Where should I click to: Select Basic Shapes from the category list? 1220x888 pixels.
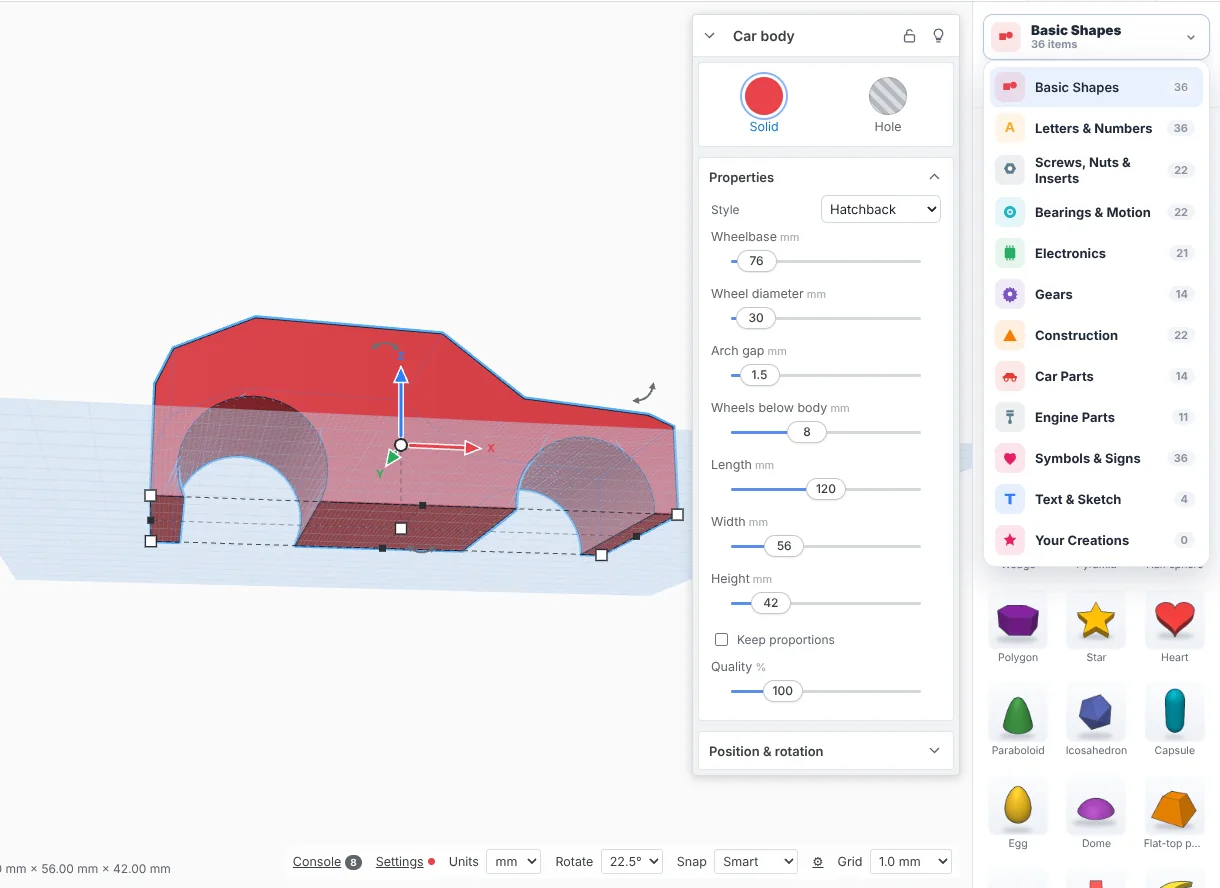point(1096,87)
